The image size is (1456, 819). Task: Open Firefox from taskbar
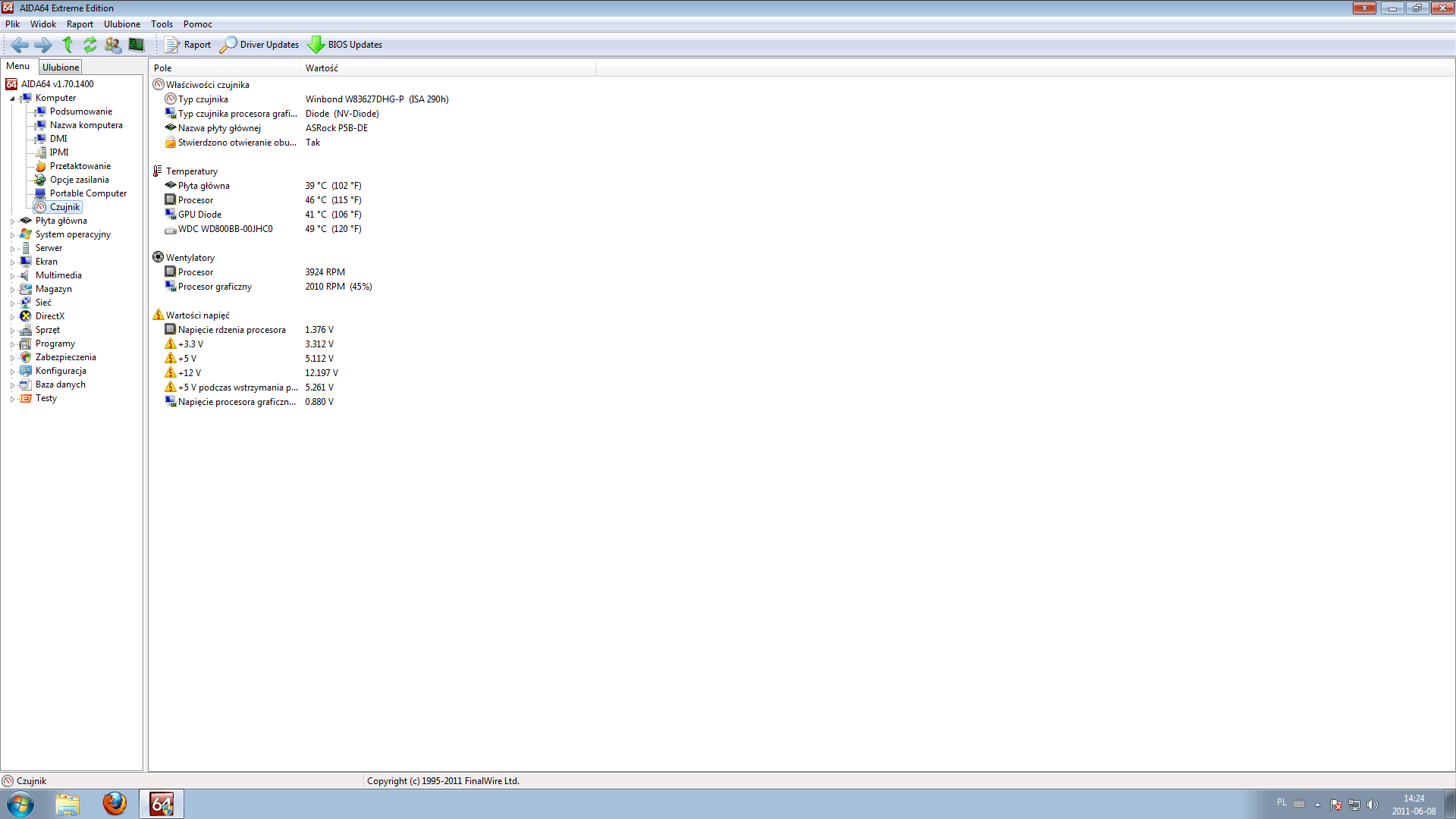click(x=115, y=804)
